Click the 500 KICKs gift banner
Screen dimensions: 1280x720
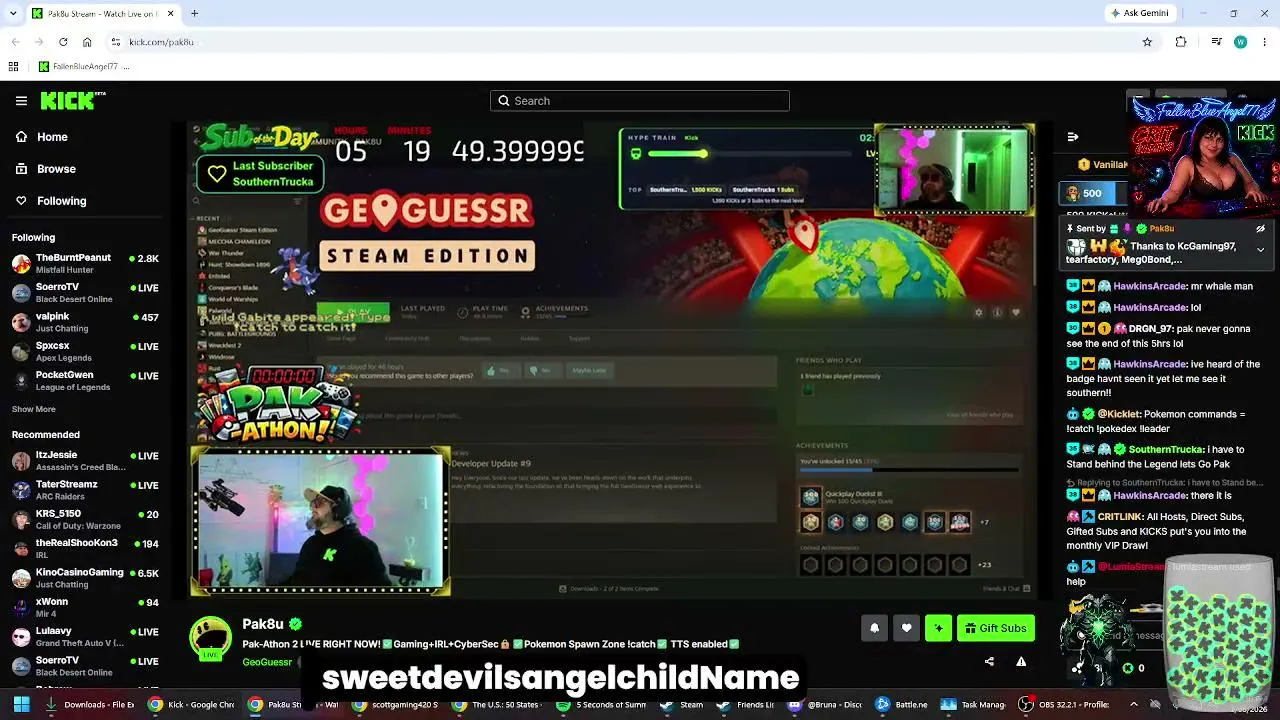(1092, 193)
